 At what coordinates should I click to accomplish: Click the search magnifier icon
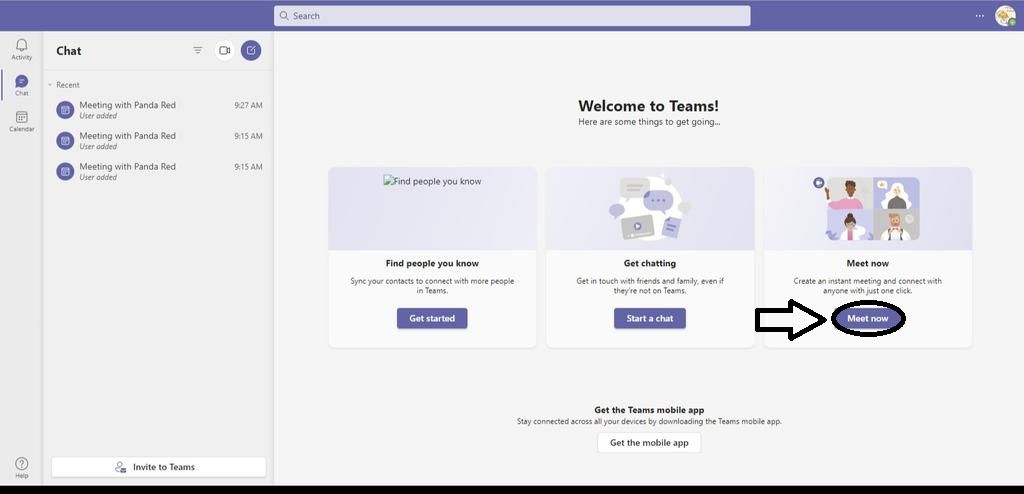[284, 16]
